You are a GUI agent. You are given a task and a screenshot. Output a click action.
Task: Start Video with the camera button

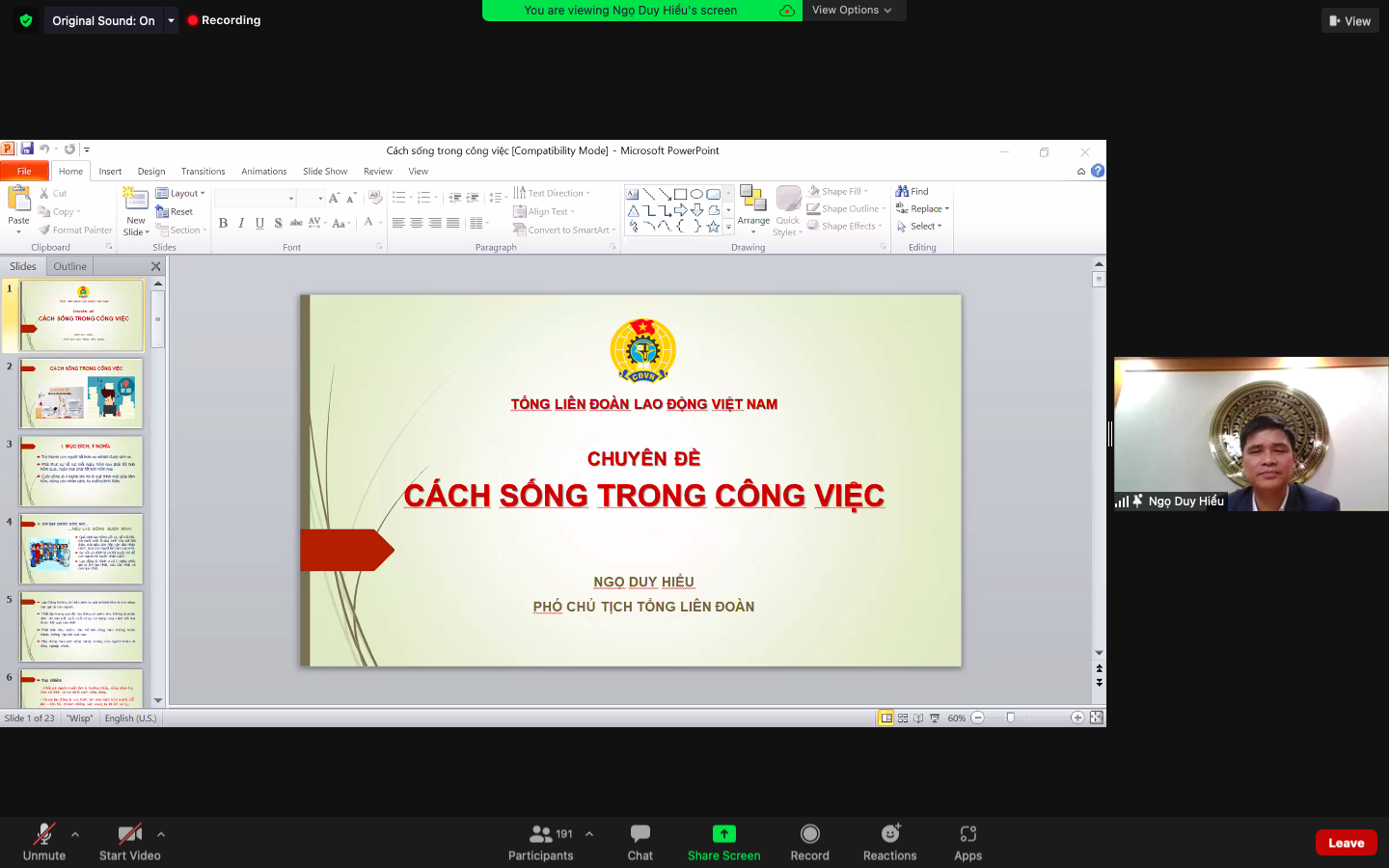[x=129, y=834]
